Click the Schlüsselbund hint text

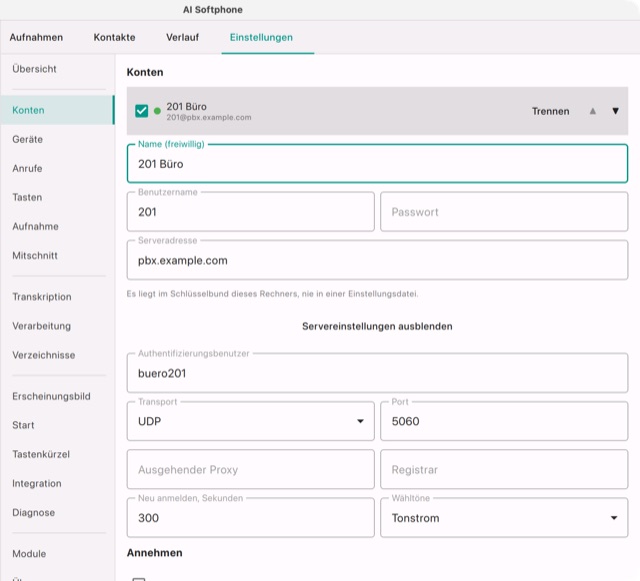pyautogui.click(x=272, y=294)
